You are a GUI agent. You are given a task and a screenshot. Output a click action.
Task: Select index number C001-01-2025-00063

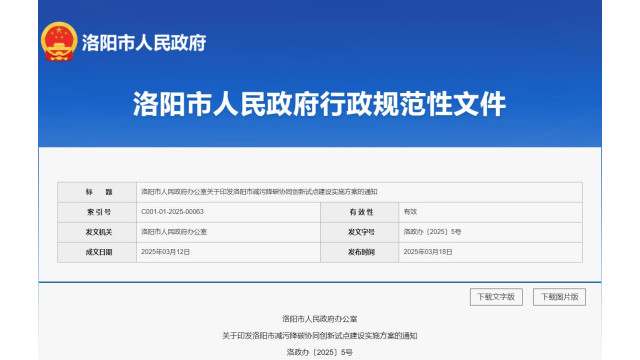pos(172,212)
